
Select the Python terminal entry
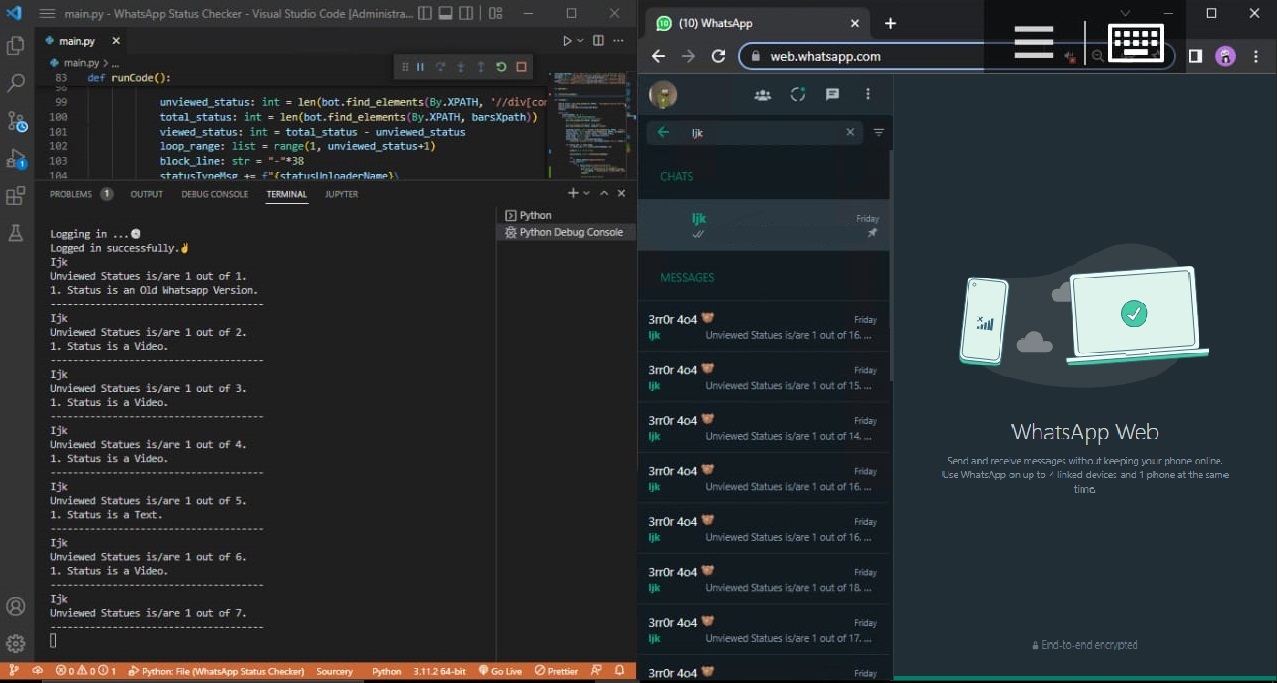[x=565, y=215]
